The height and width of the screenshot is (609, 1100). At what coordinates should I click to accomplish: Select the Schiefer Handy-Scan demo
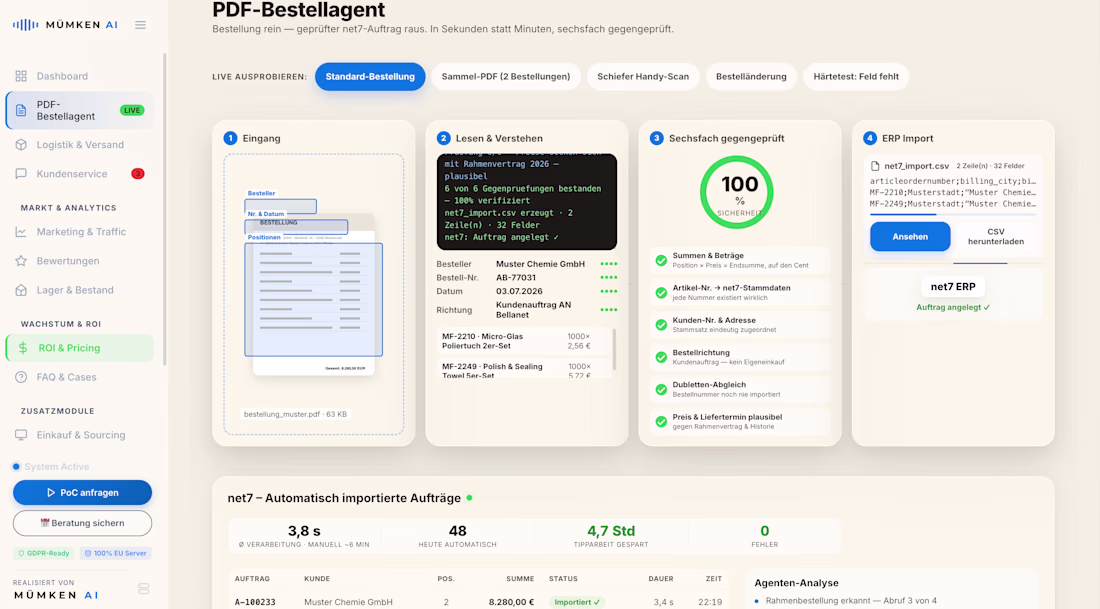tap(643, 76)
